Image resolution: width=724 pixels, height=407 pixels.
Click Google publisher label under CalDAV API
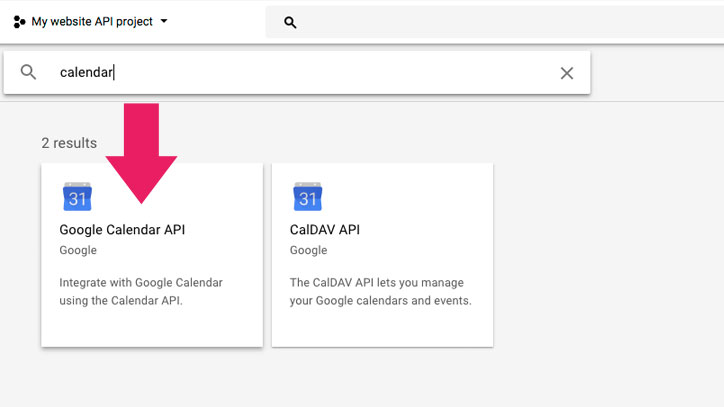click(308, 250)
